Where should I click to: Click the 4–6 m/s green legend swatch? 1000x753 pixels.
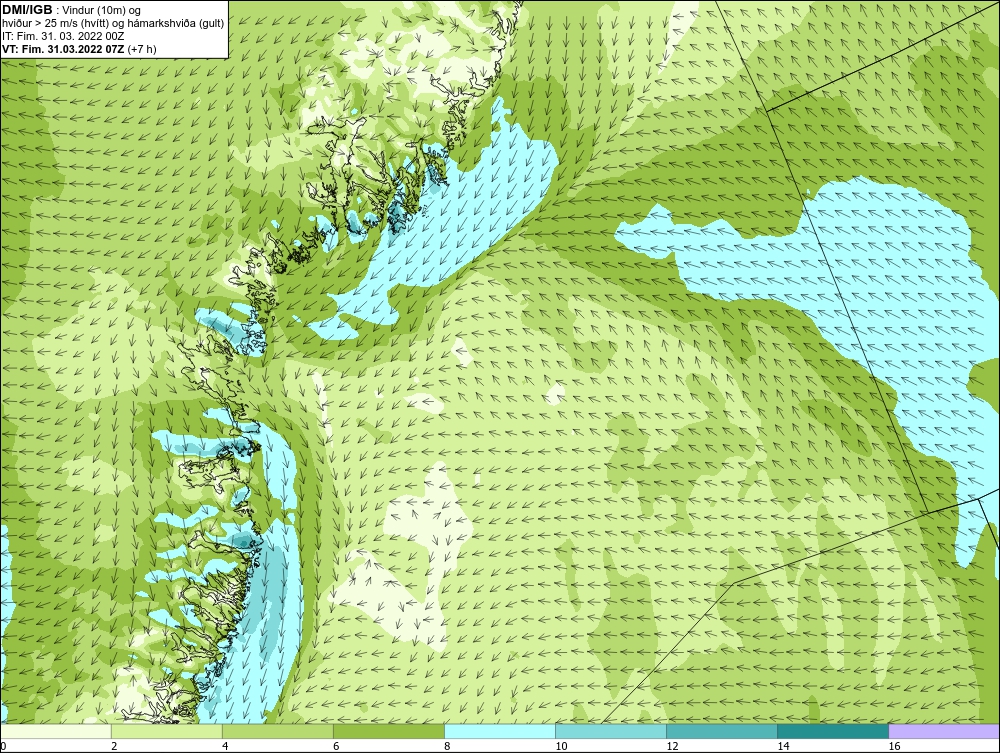click(277, 731)
